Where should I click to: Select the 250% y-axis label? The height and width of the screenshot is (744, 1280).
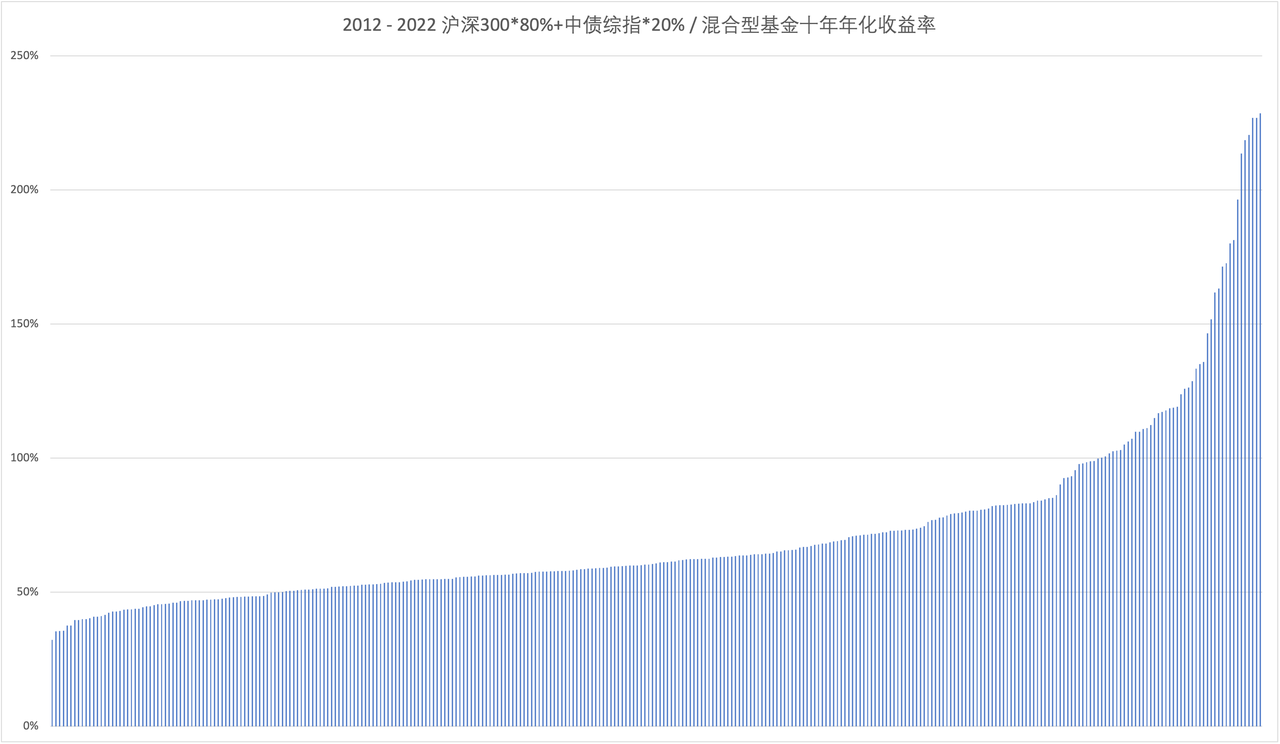click(x=24, y=56)
